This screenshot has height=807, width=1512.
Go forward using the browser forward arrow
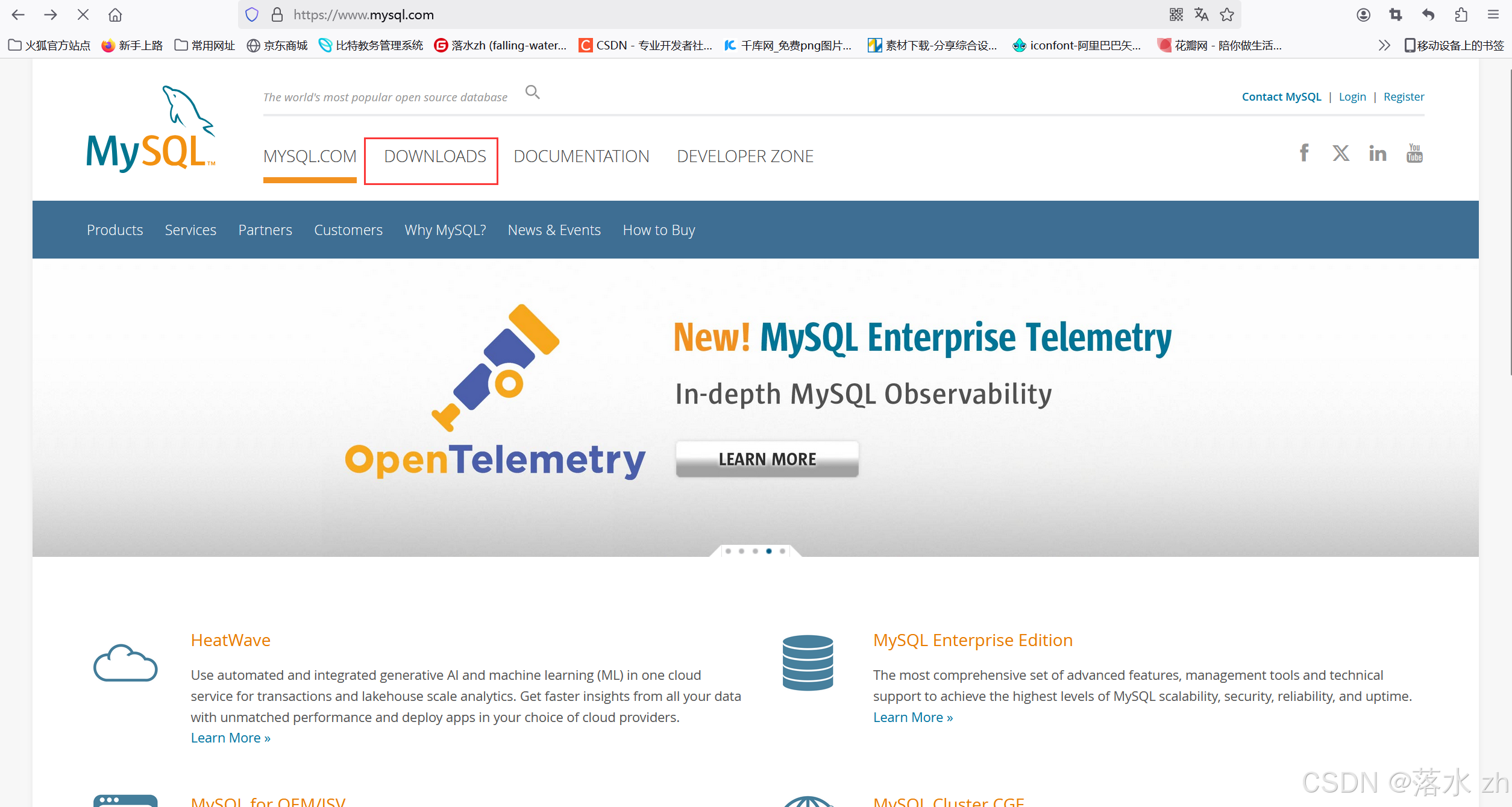(x=51, y=14)
